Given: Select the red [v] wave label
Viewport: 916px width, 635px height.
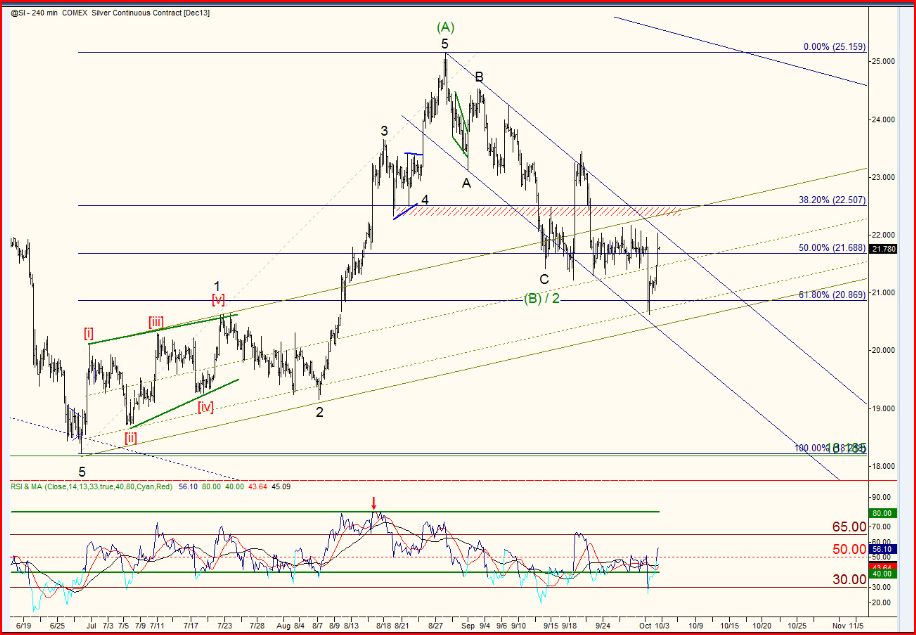Looking at the screenshot, I should pyautogui.click(x=217, y=298).
